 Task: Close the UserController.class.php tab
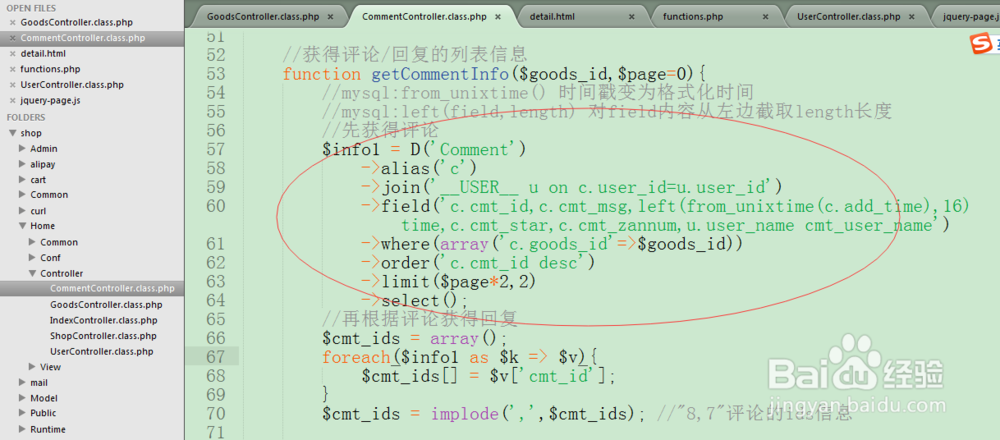[911, 17]
